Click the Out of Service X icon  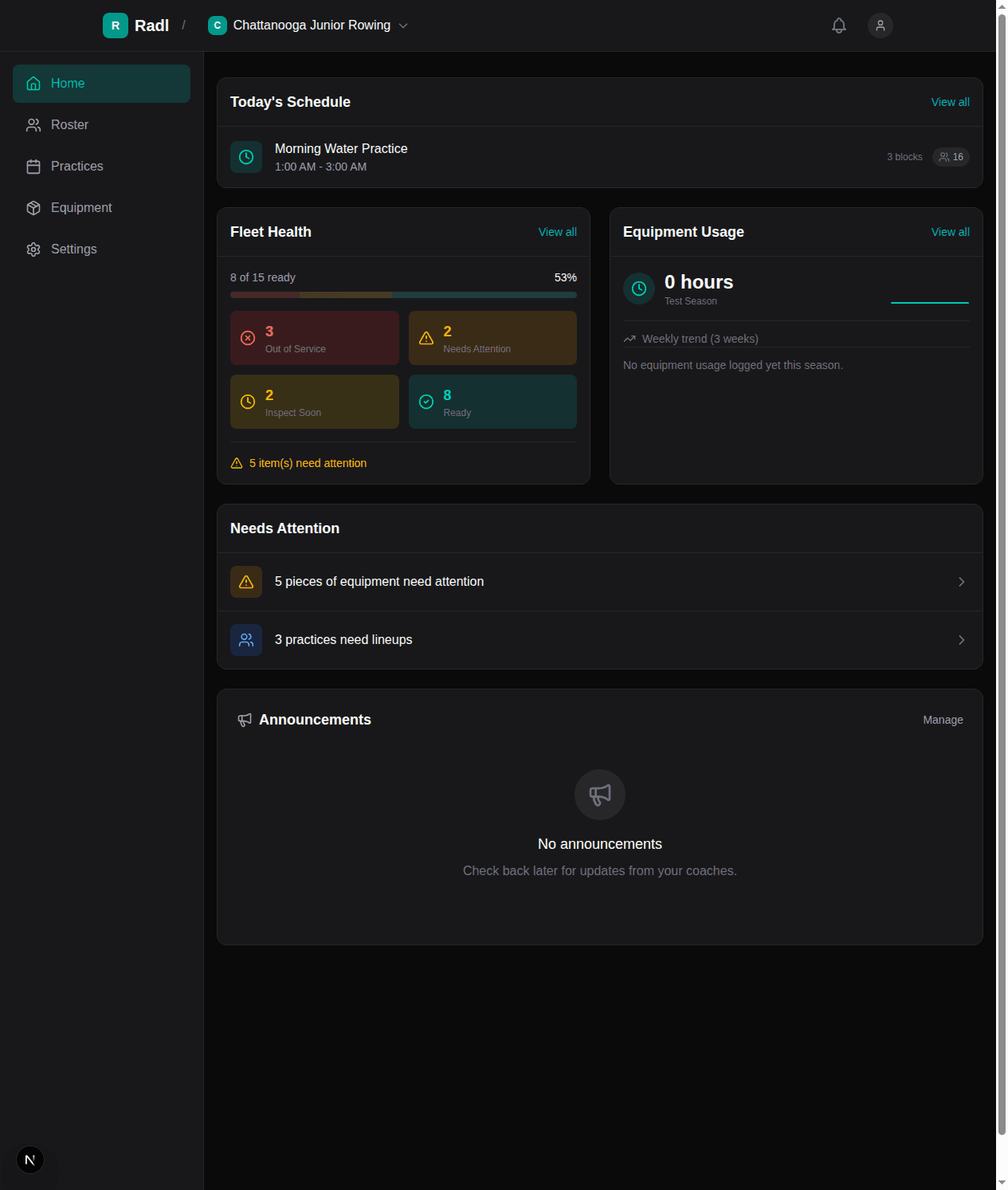[x=248, y=338]
